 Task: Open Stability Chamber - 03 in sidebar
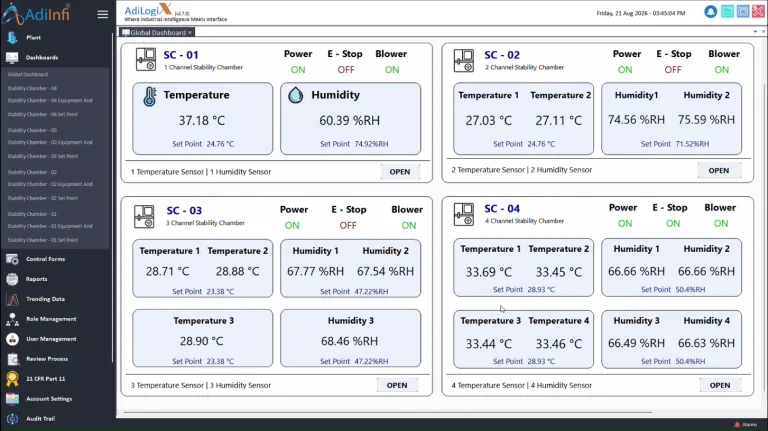pos(32,130)
